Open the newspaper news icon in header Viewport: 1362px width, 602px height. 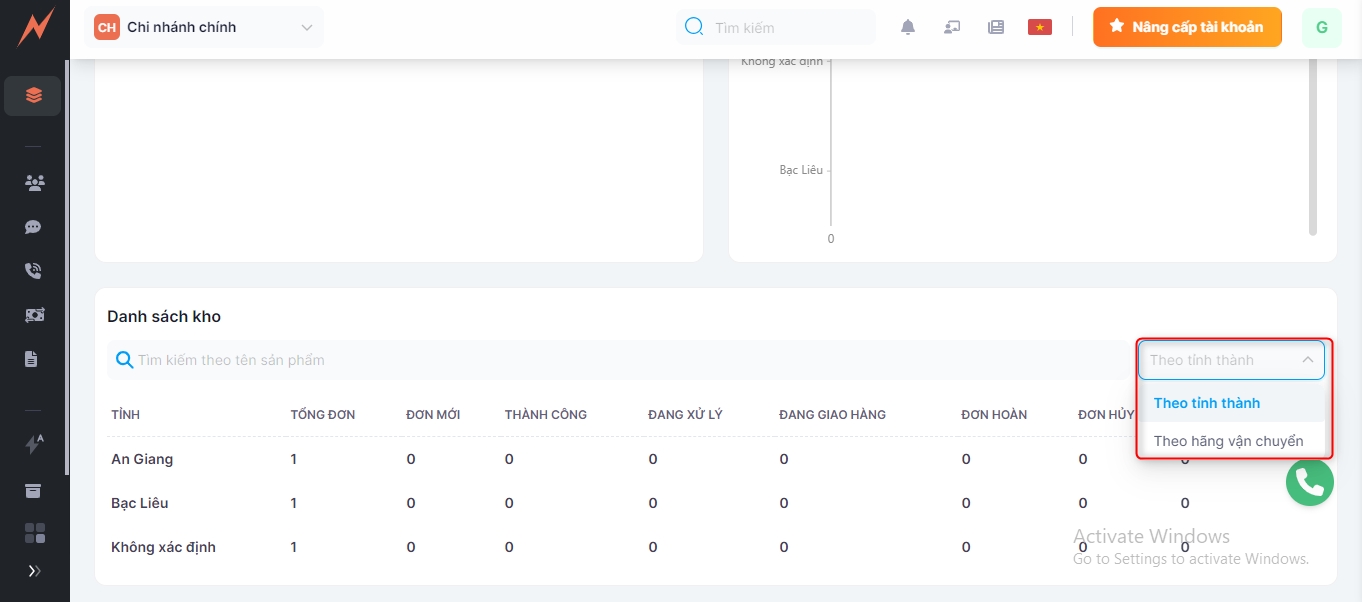pyautogui.click(x=996, y=28)
